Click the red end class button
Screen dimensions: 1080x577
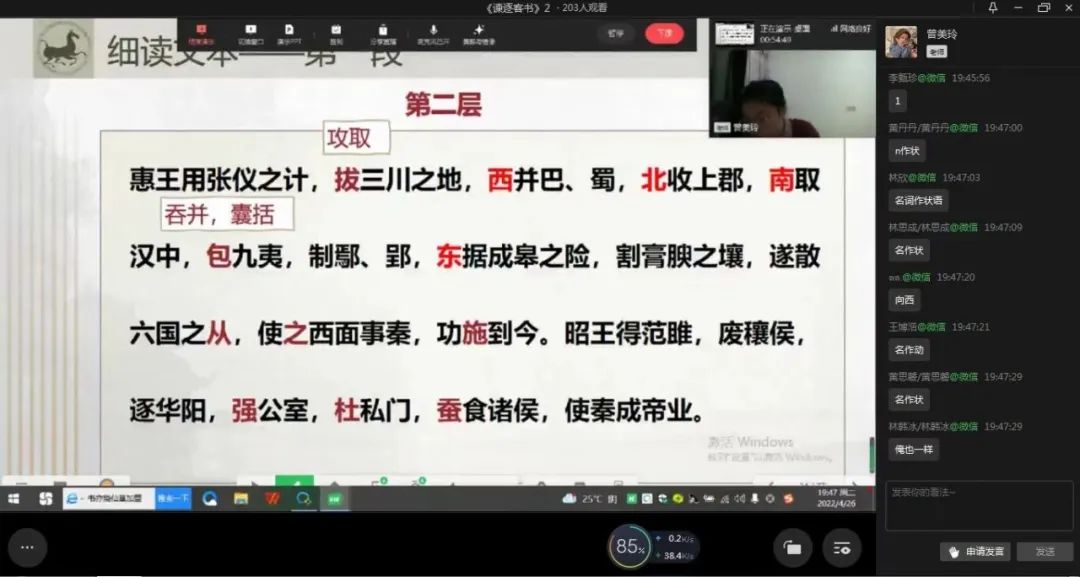click(x=665, y=33)
